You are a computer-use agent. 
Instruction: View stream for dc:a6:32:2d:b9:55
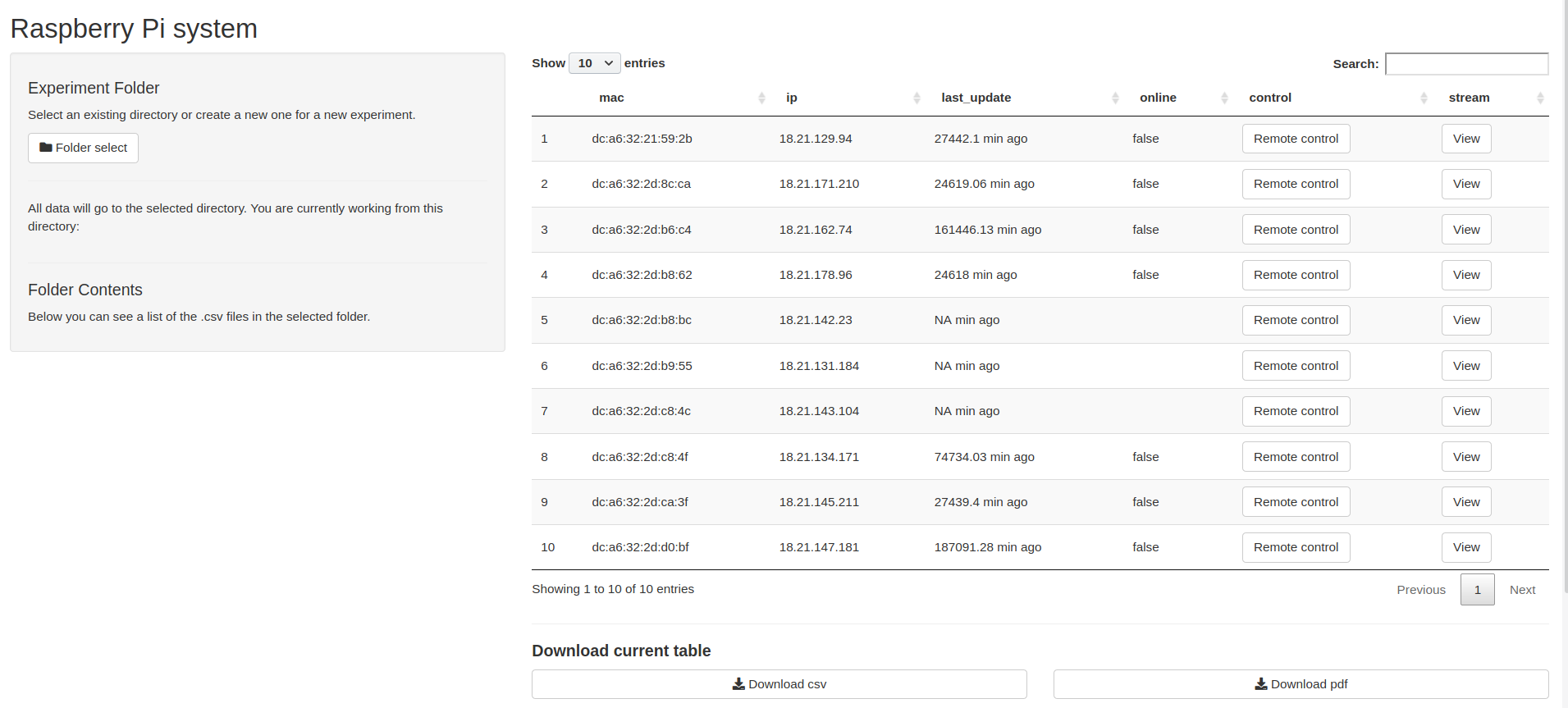point(1466,366)
